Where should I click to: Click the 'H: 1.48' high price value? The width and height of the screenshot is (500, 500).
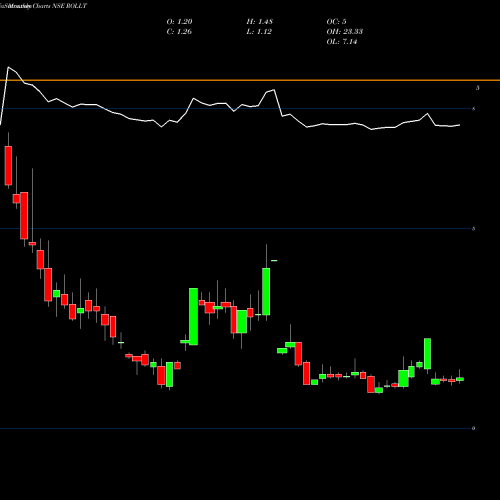click(260, 22)
